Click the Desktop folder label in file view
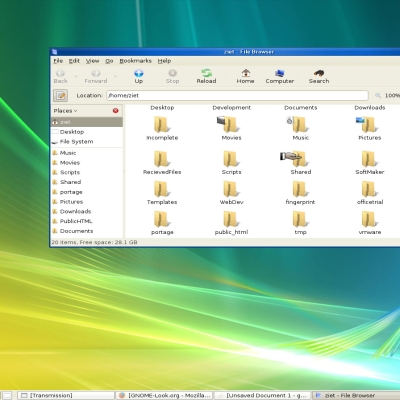400x400 pixels. click(x=162, y=107)
